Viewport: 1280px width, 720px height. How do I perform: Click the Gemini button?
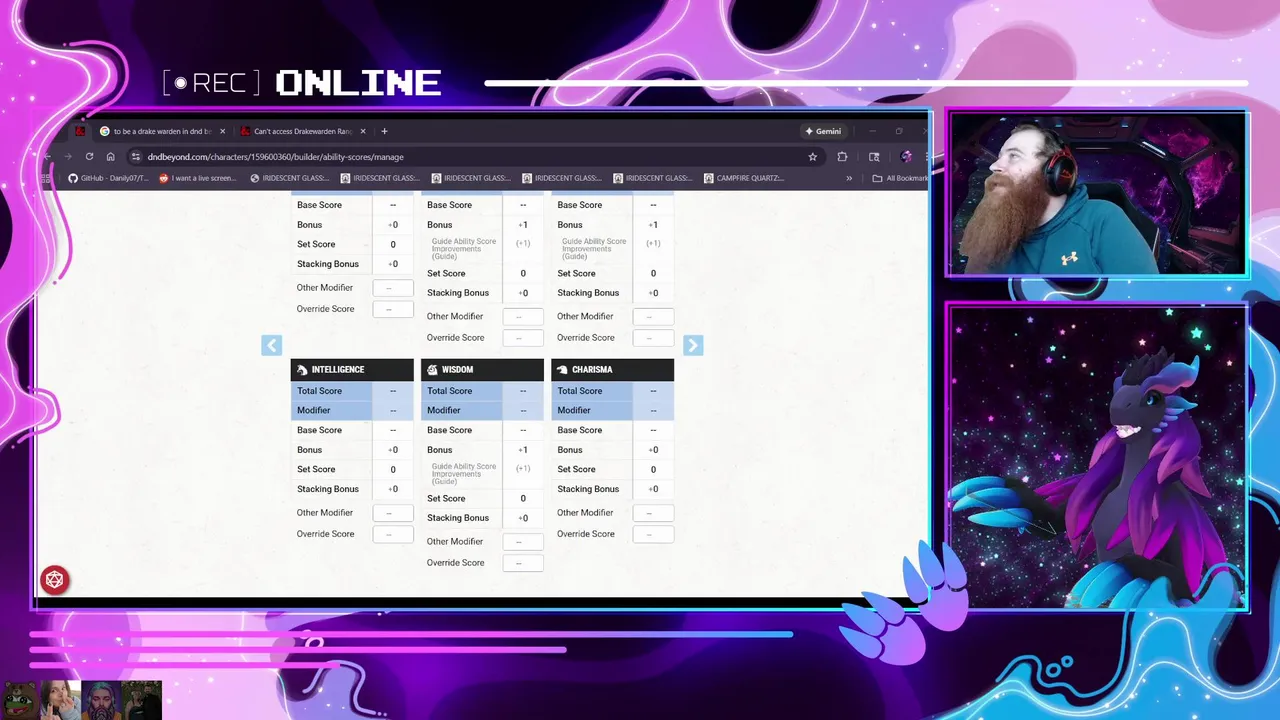pyautogui.click(x=823, y=131)
